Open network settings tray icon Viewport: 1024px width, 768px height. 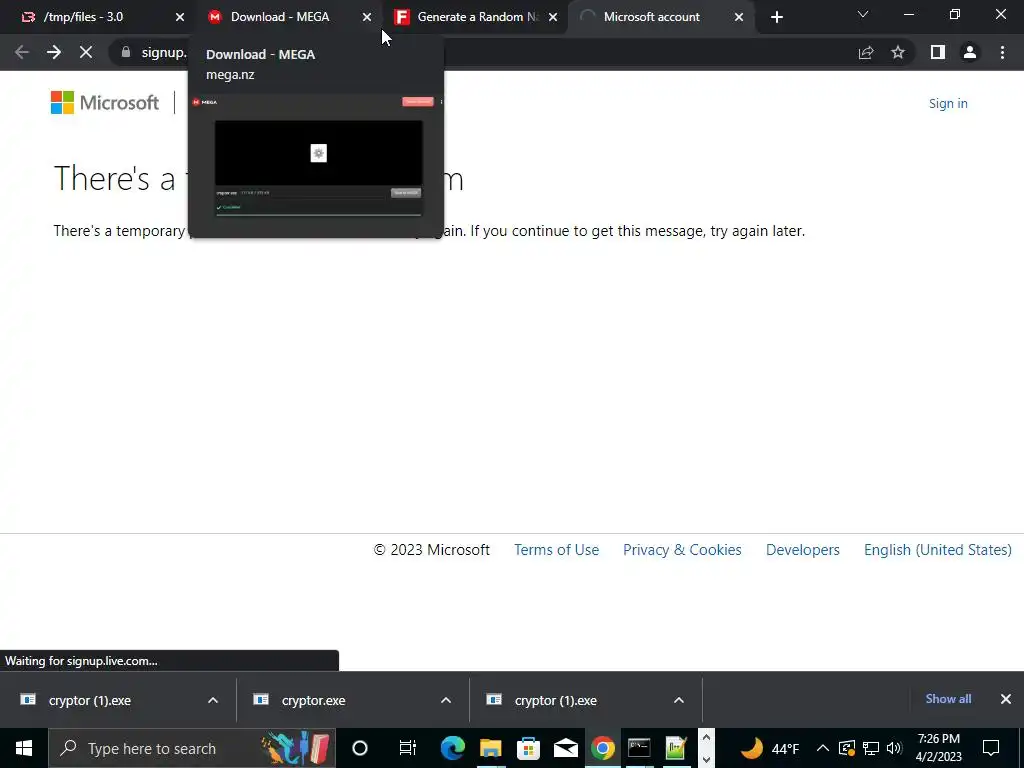(871, 748)
